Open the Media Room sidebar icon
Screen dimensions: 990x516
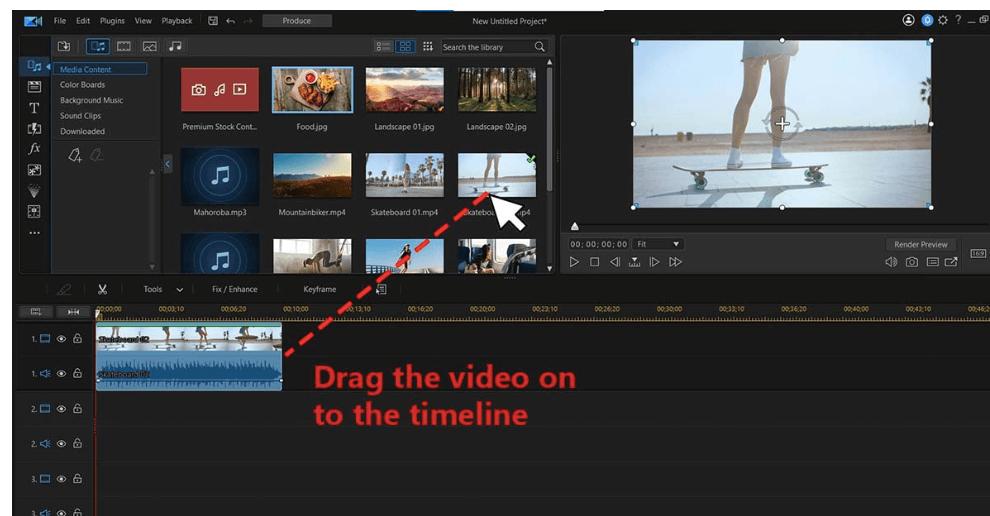pyautogui.click(x=34, y=66)
